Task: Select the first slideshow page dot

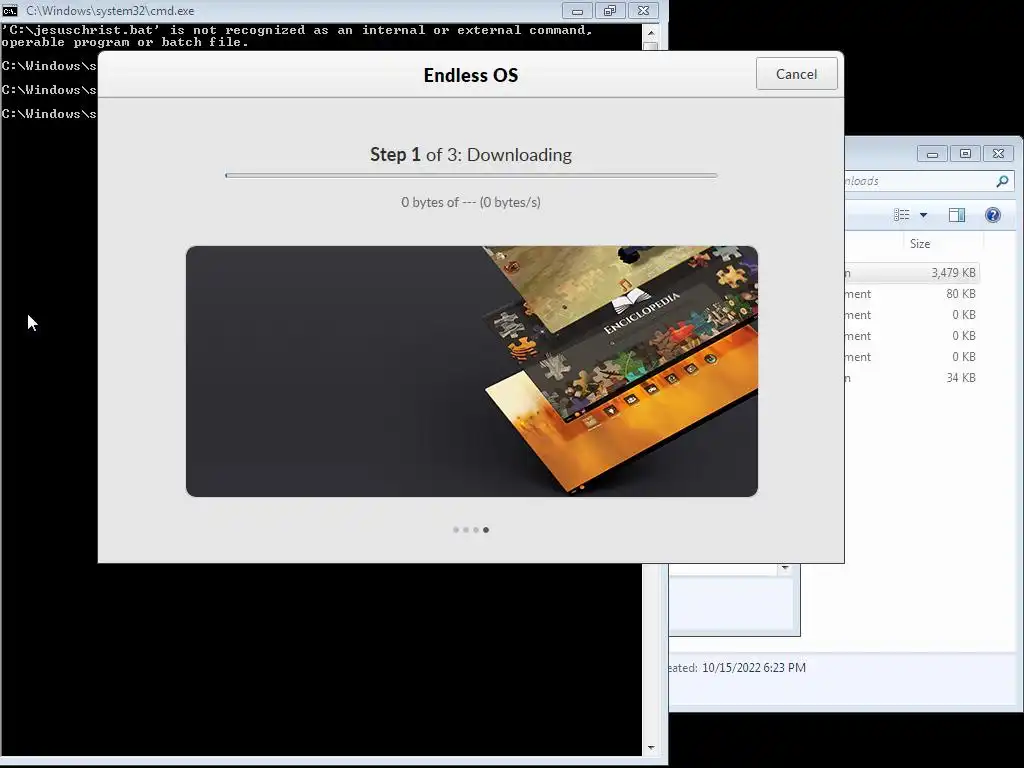Action: [456, 530]
